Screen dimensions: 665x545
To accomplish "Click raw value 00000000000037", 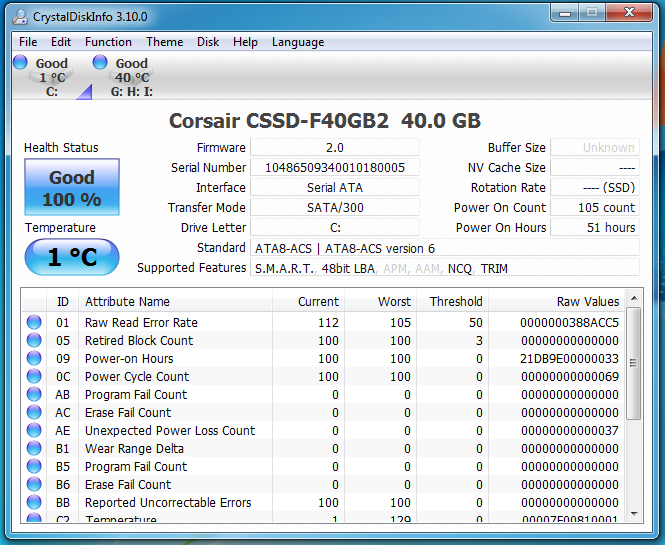I will pos(570,430).
